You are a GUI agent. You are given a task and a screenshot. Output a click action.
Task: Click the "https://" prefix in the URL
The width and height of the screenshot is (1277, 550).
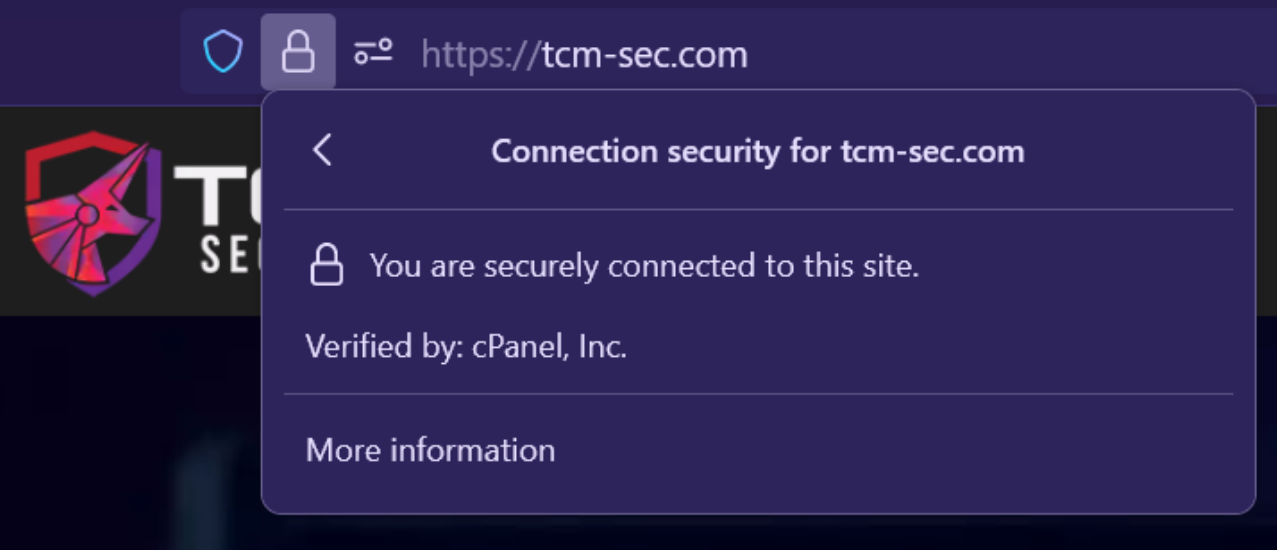tap(480, 53)
